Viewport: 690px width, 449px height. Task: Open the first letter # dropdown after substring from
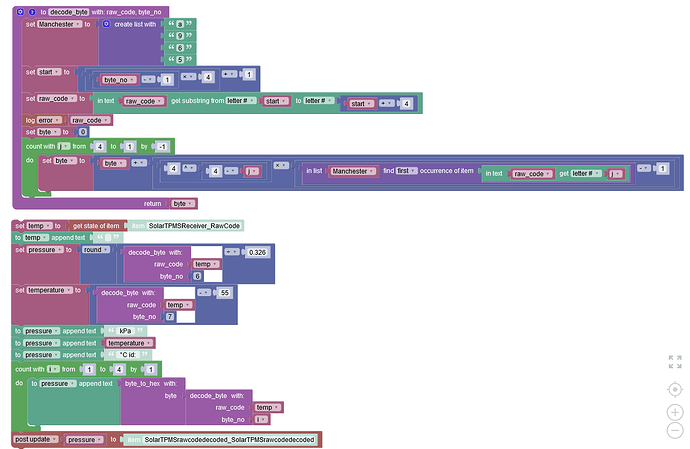(241, 101)
